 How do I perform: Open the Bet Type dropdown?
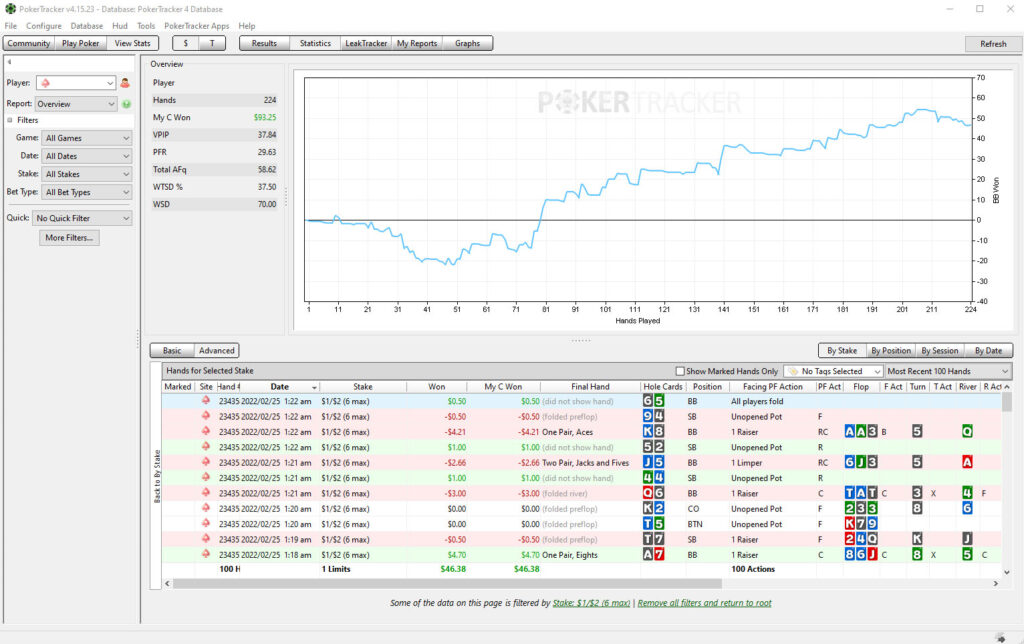86,192
